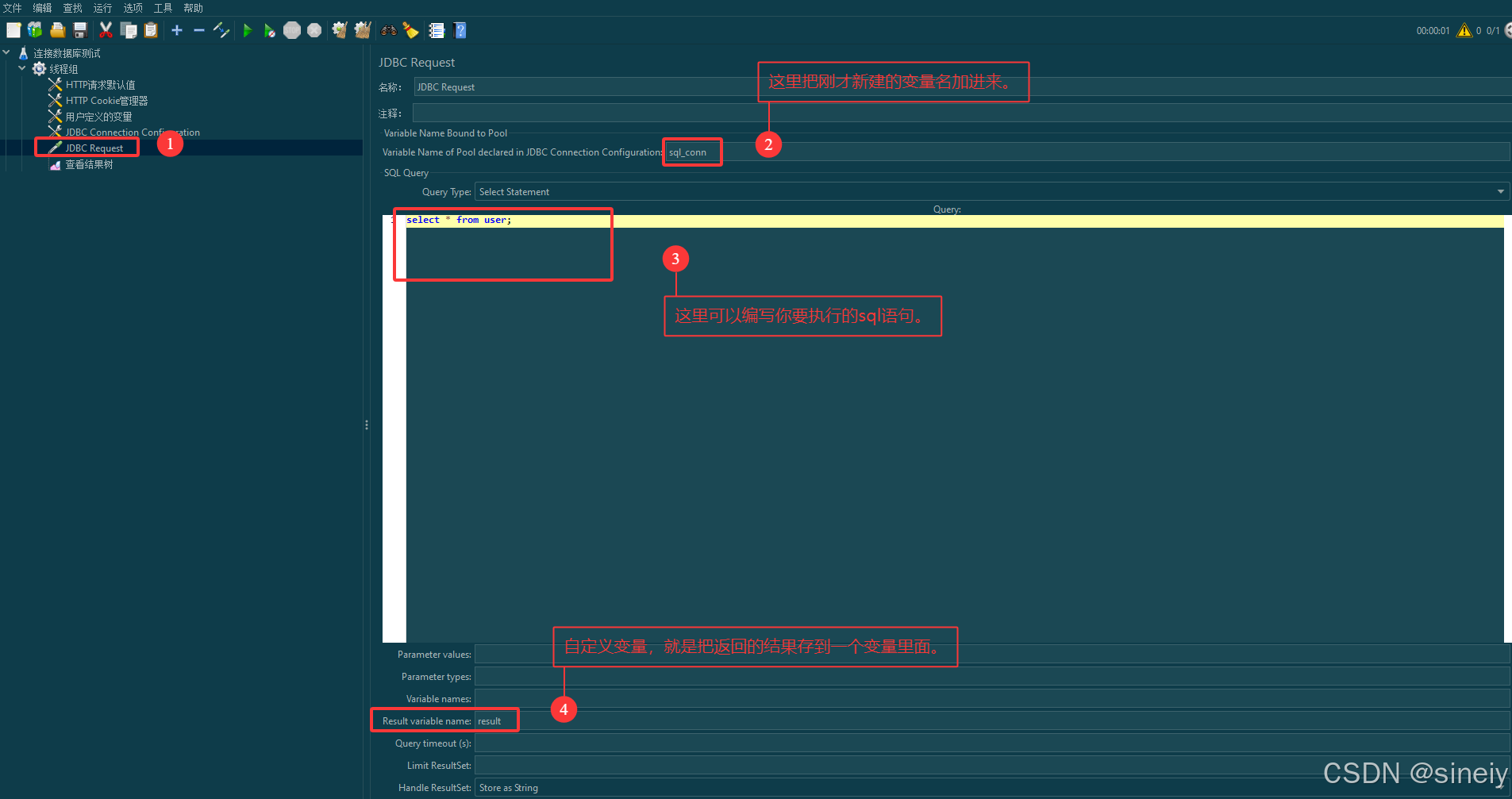
Task: Start test without pauses icon
Action: click(270, 30)
